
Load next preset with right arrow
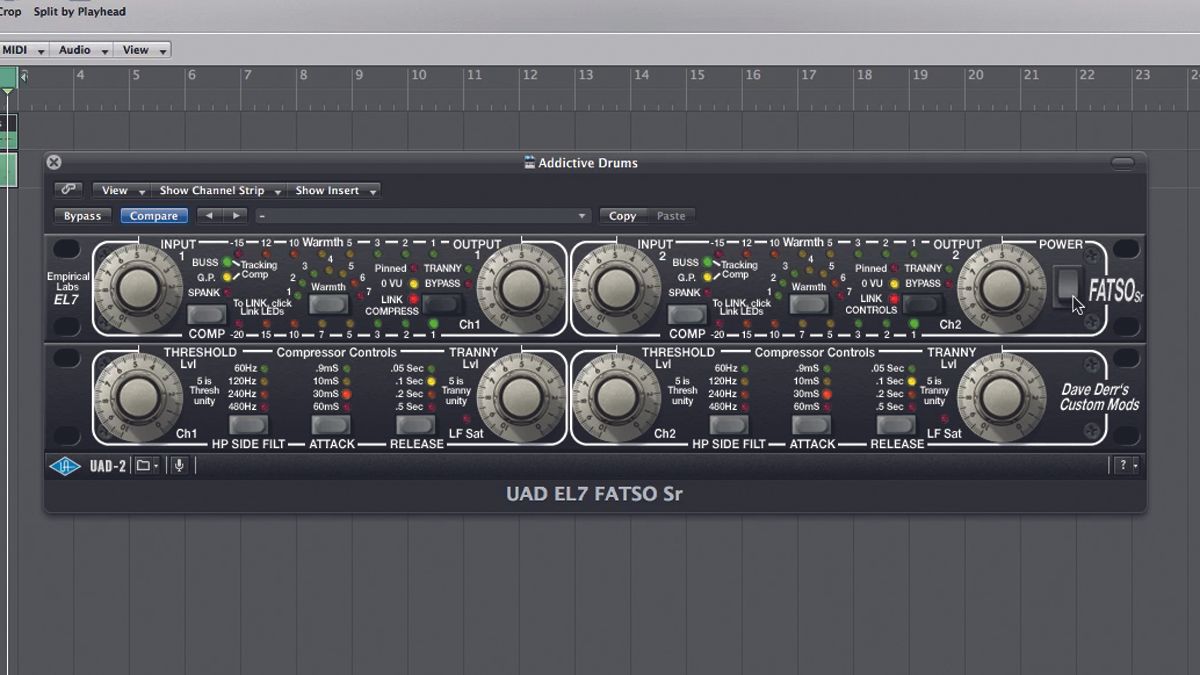[x=235, y=215]
